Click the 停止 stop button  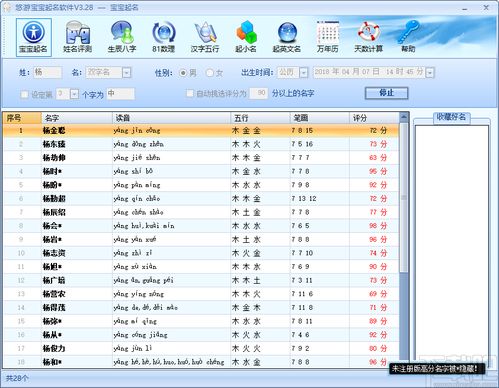point(386,93)
